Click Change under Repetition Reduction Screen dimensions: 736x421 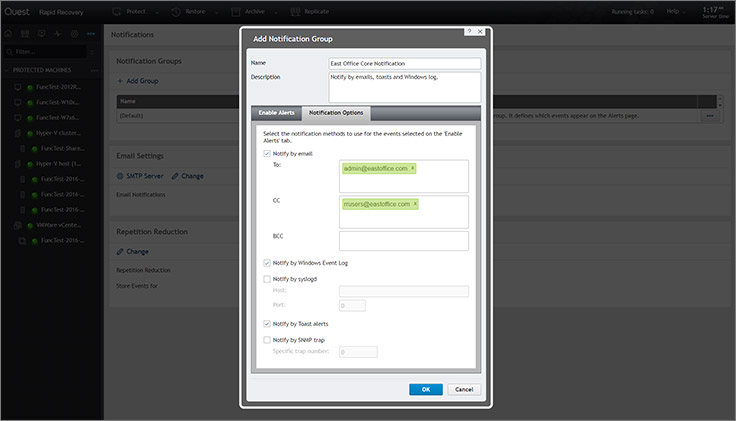[137, 252]
